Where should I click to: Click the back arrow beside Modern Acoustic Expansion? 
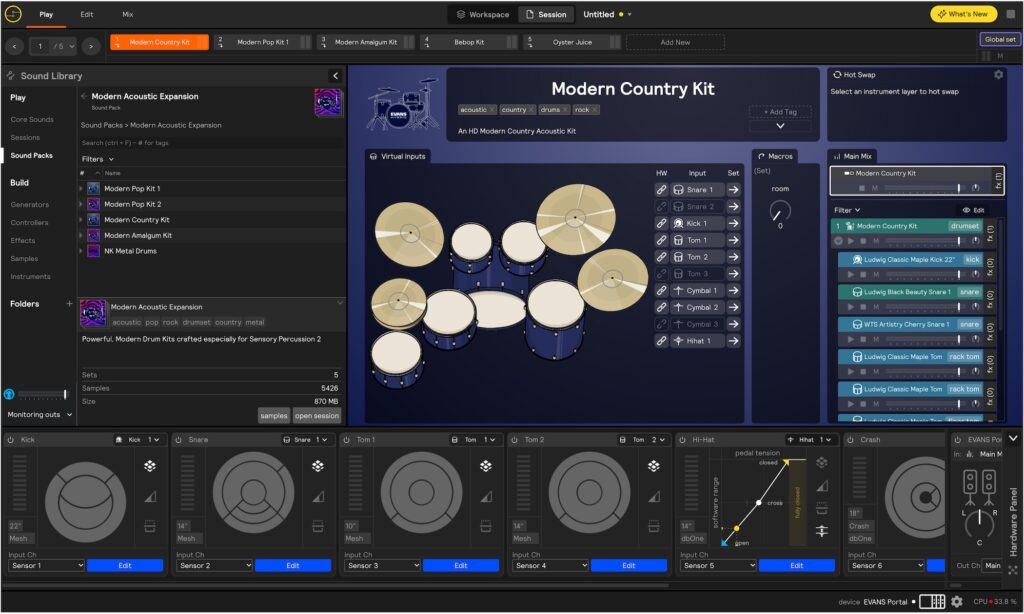[x=84, y=96]
